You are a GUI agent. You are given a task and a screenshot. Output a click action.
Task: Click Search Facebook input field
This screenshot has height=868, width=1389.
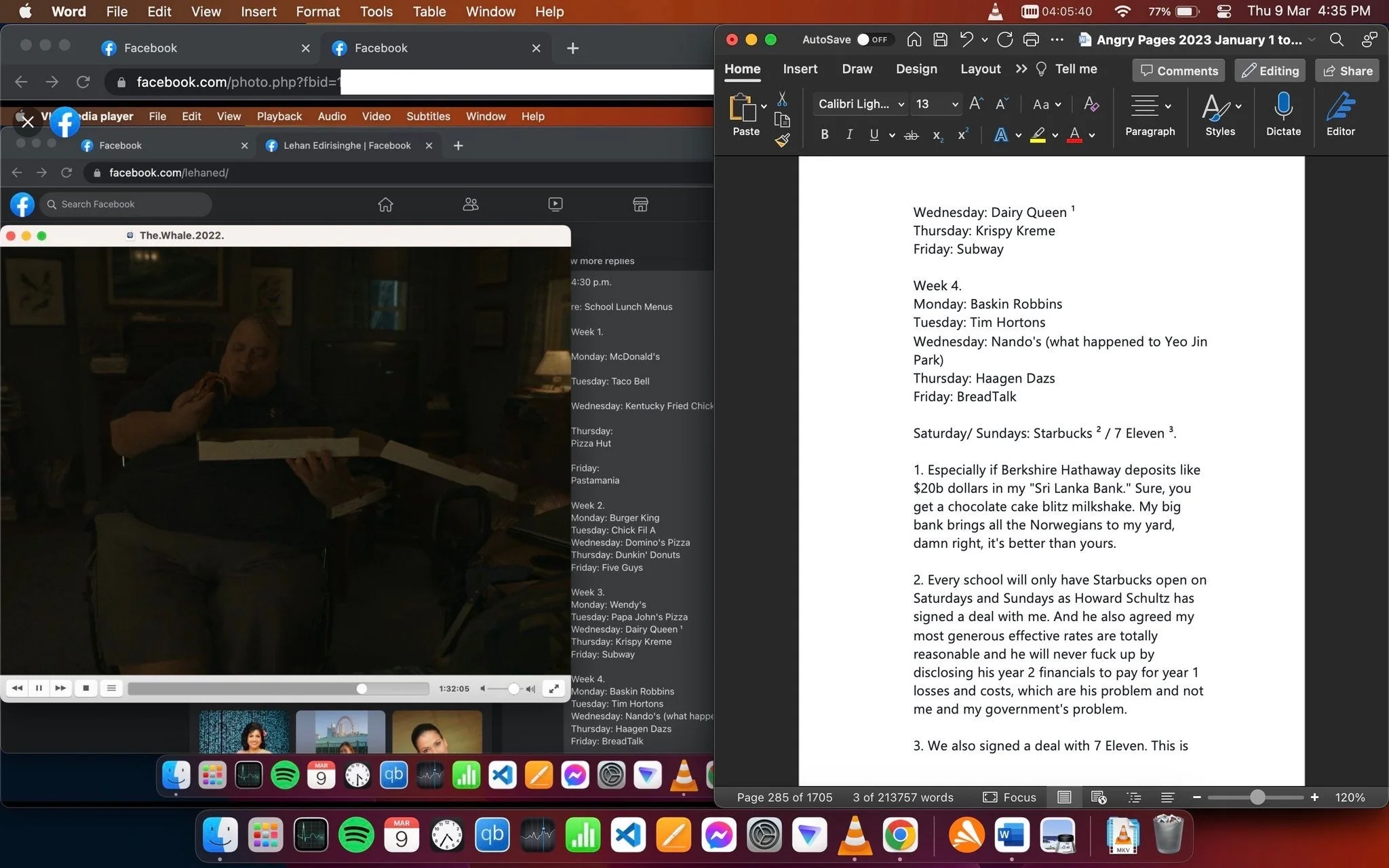click(126, 204)
